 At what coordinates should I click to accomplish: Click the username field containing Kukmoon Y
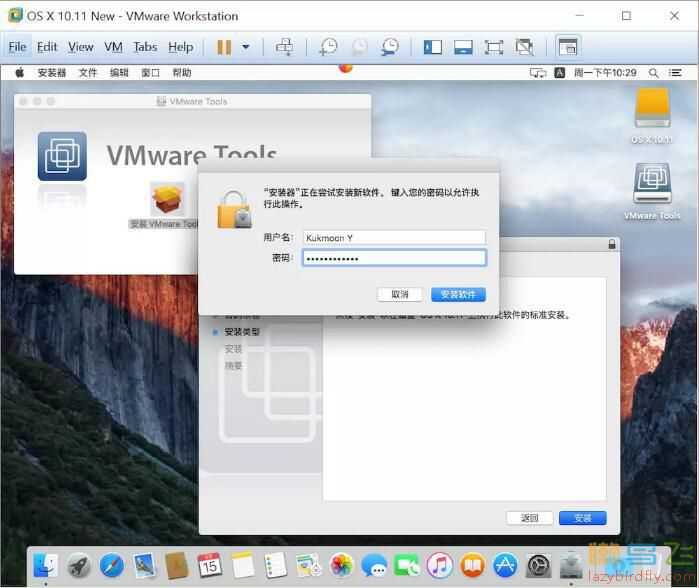pyautogui.click(x=394, y=238)
